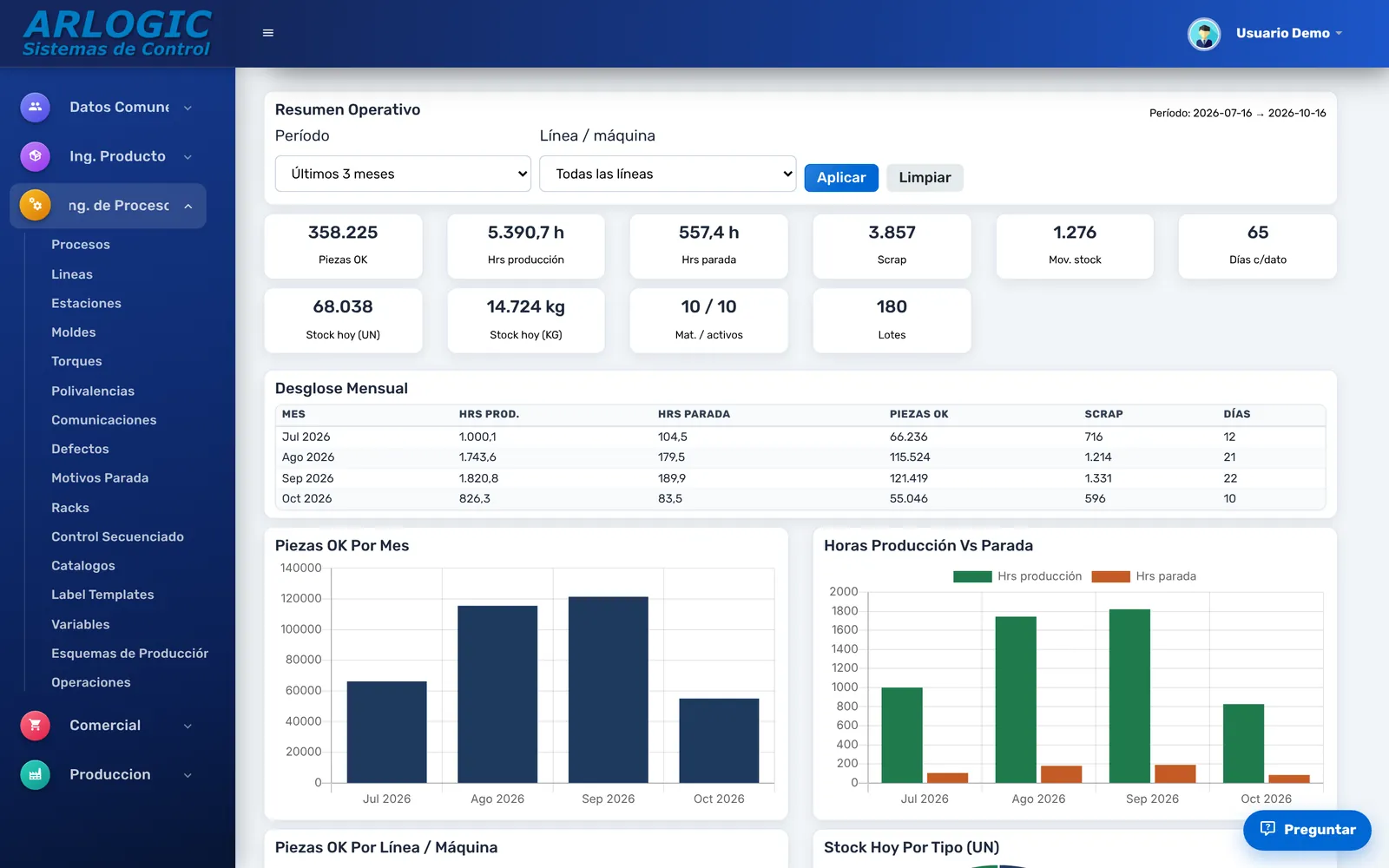The image size is (1389, 868).
Task: Click the Comercial shopping cart icon
Action: 35,726
